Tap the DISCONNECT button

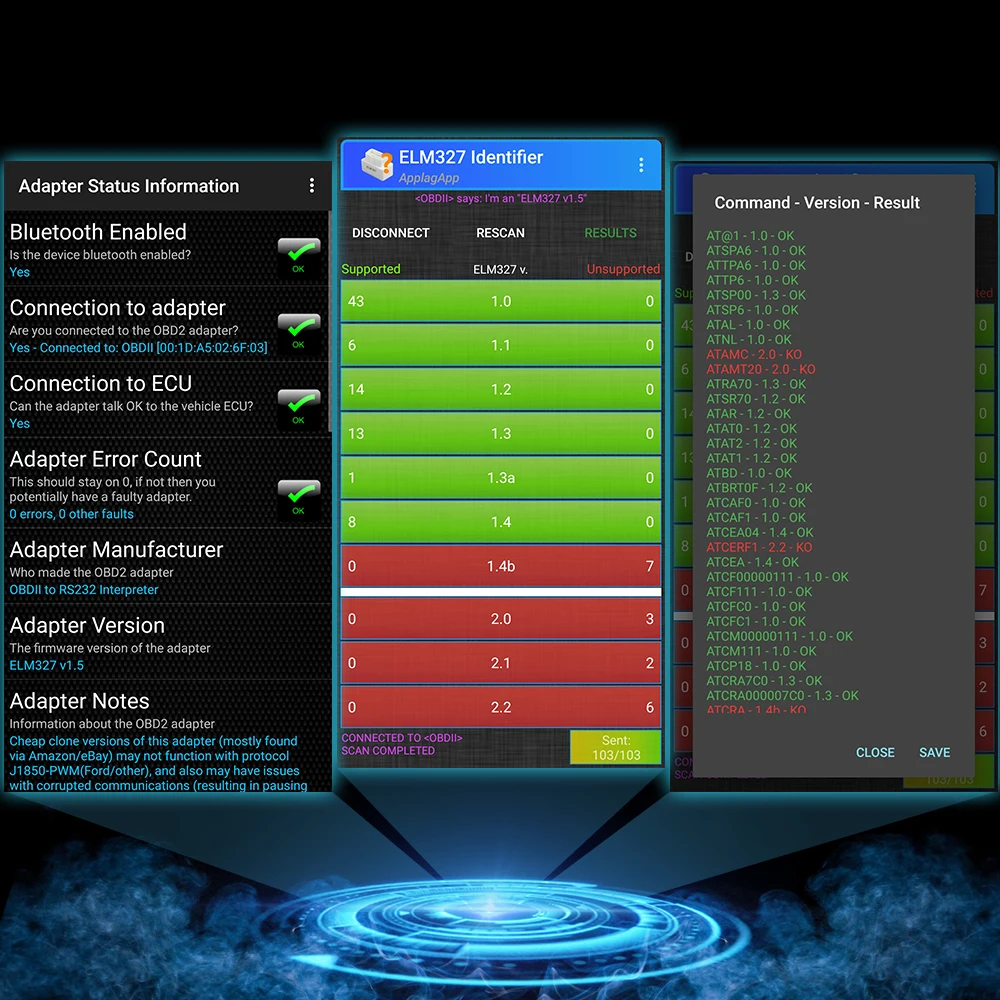(x=391, y=233)
